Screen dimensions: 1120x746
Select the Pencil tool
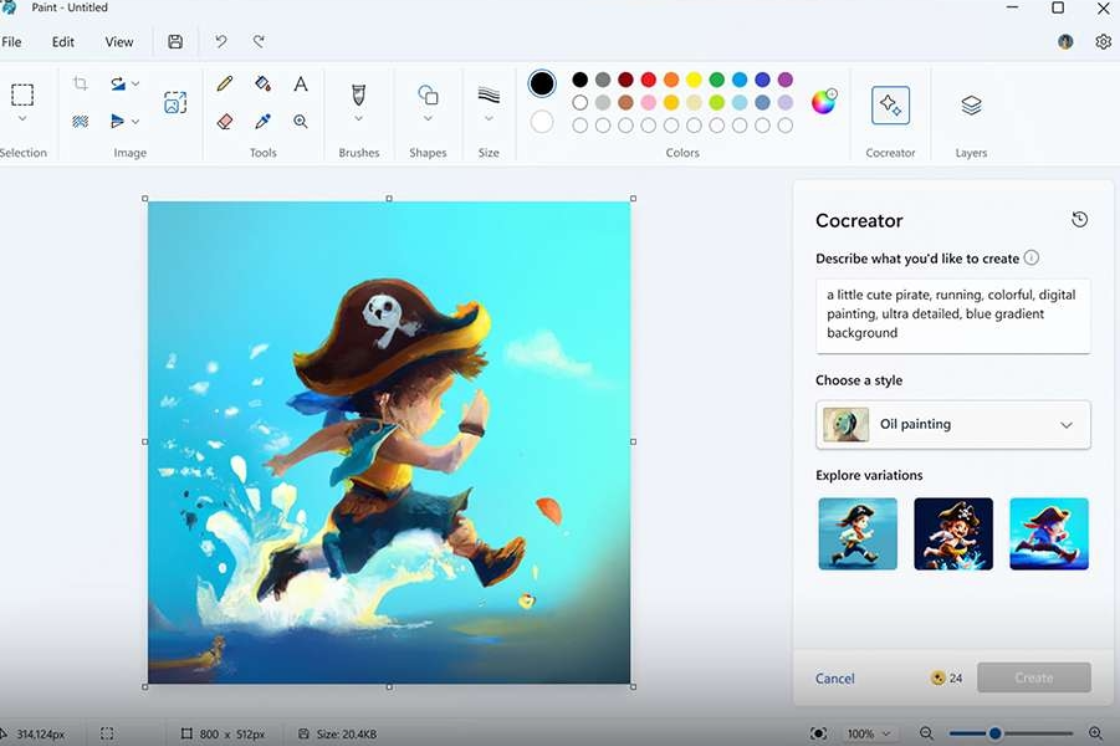[x=225, y=84]
